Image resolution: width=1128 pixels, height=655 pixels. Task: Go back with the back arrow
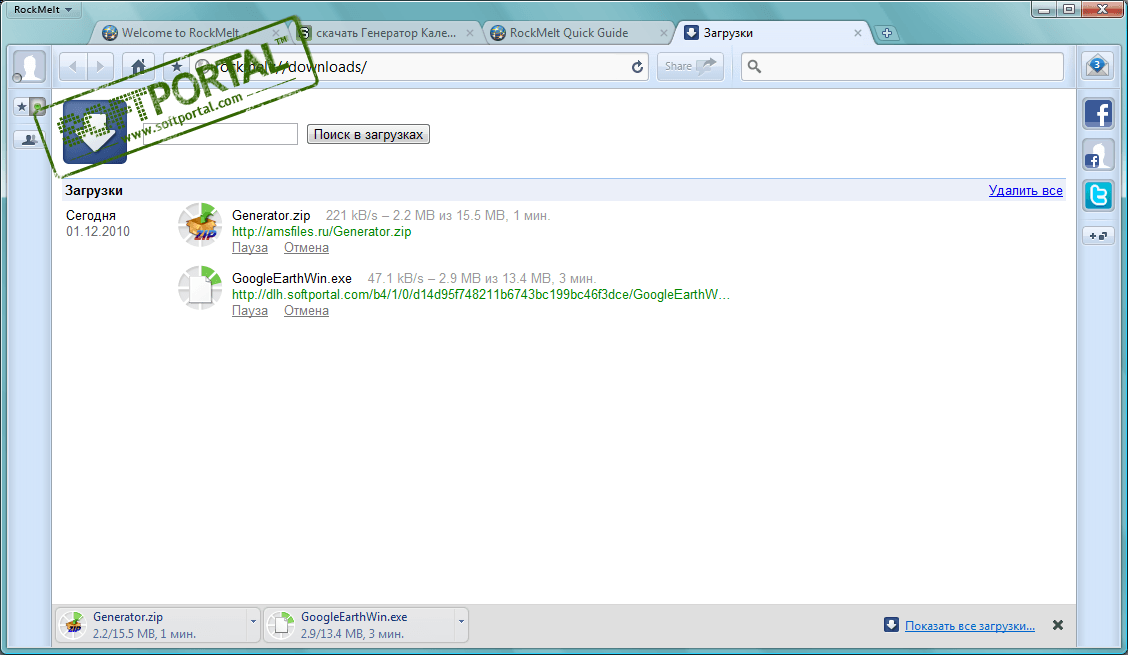pos(73,67)
